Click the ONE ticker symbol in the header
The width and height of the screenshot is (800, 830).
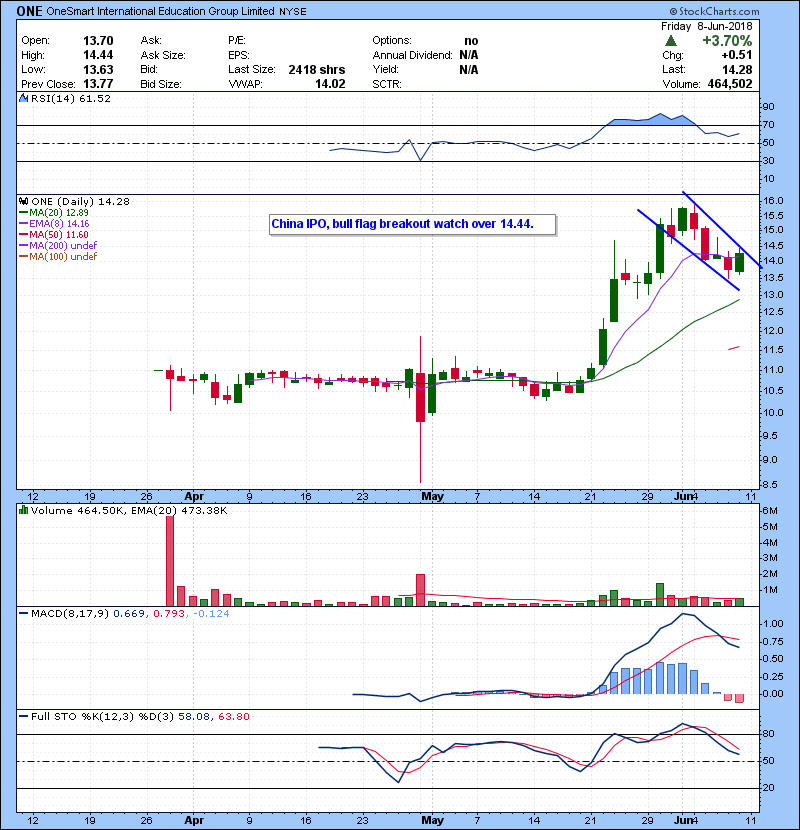click(29, 11)
